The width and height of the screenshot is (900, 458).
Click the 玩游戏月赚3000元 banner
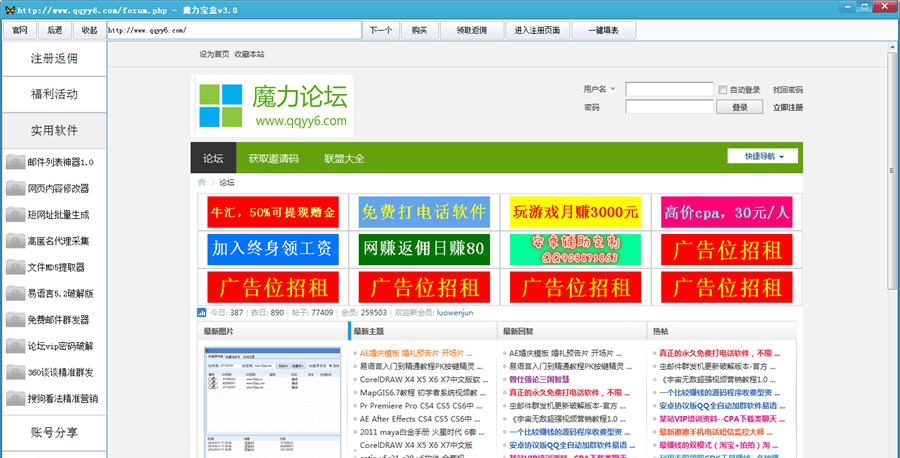pyautogui.click(x=575, y=212)
